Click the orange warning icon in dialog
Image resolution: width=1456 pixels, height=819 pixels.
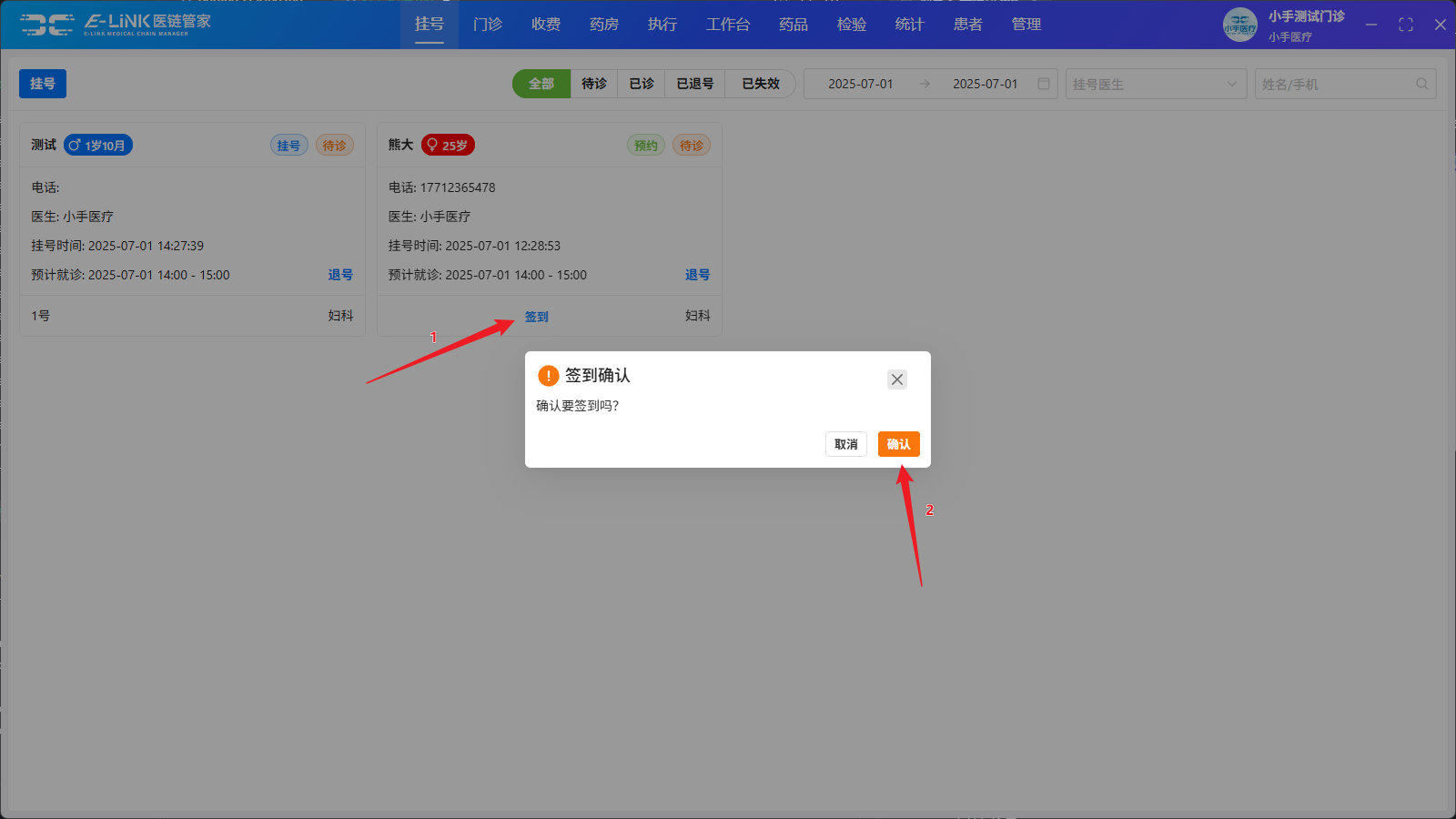pyautogui.click(x=548, y=375)
